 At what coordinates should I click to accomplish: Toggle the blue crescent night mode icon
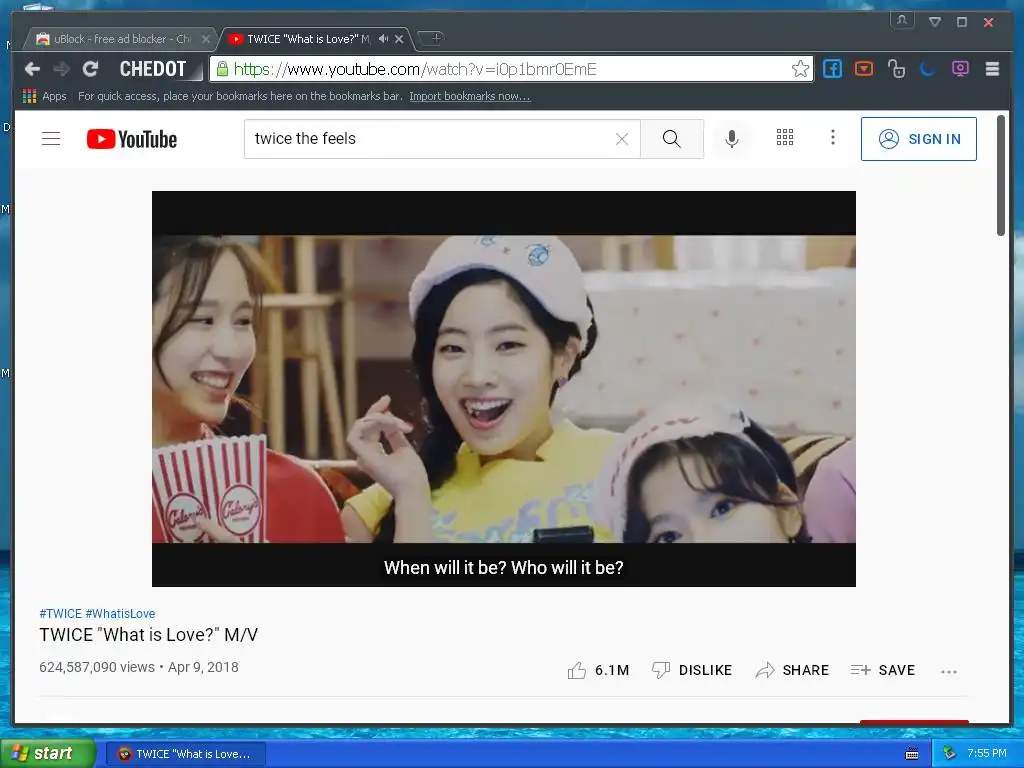[927, 69]
